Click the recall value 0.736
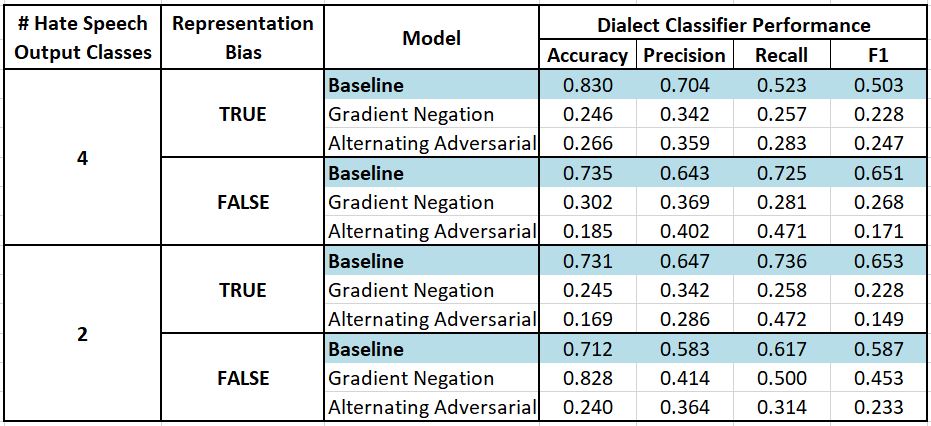 pos(781,261)
